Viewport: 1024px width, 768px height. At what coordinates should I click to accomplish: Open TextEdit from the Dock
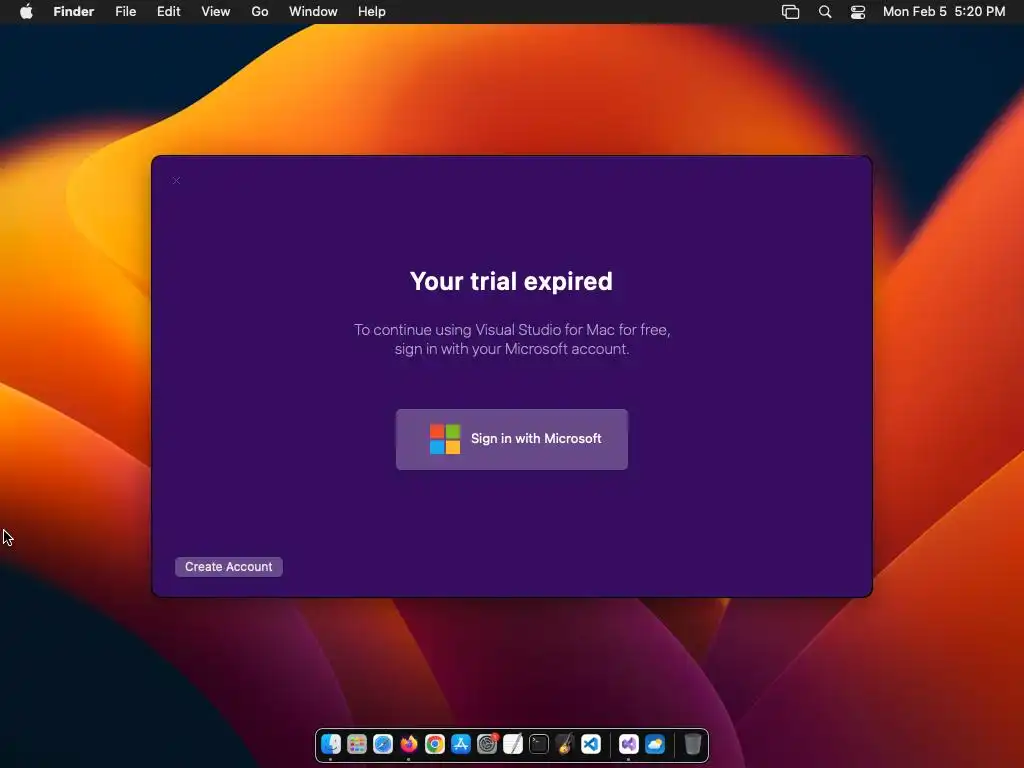pyautogui.click(x=513, y=744)
